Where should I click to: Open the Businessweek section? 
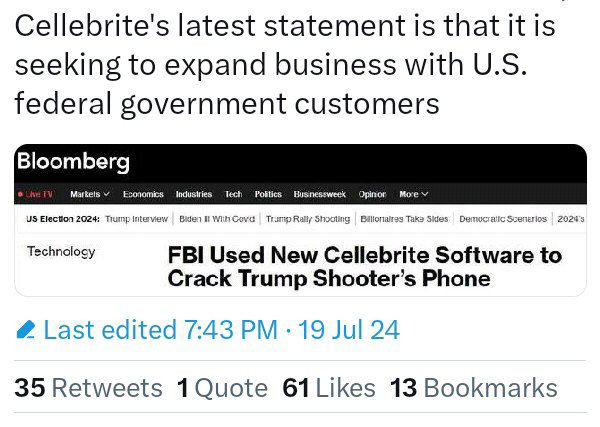click(x=320, y=194)
